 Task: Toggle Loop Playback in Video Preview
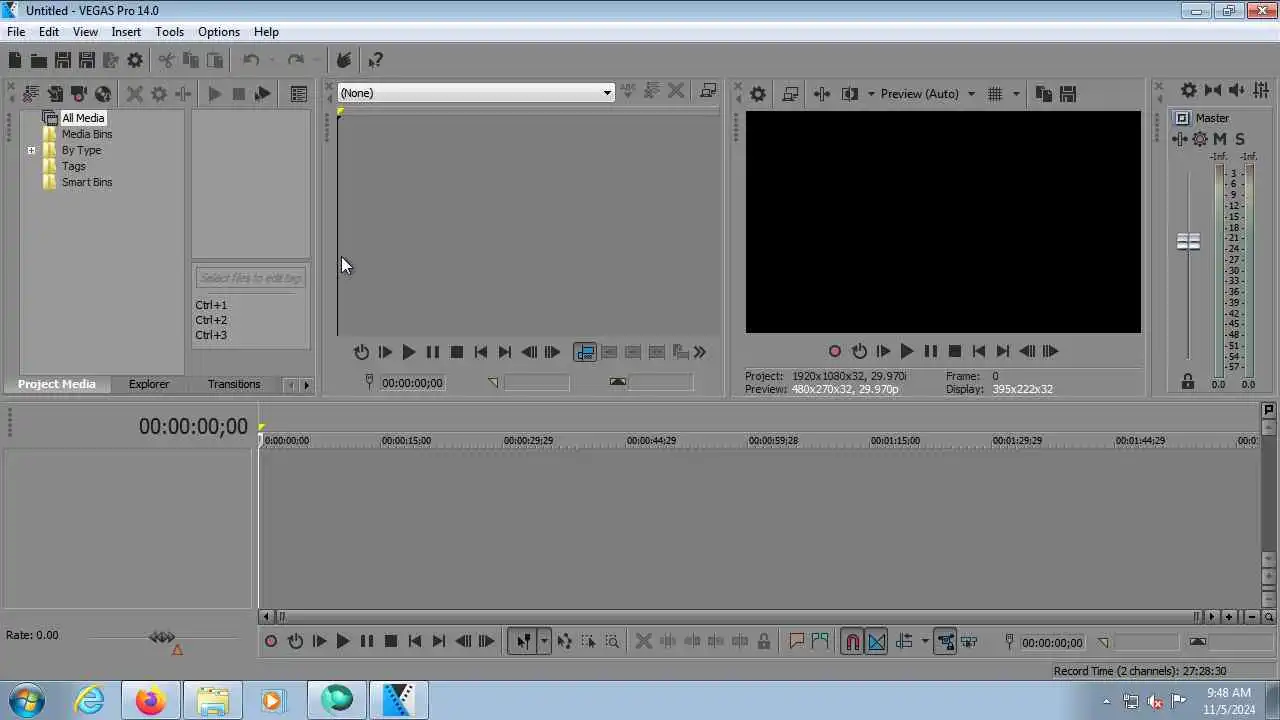(x=859, y=351)
